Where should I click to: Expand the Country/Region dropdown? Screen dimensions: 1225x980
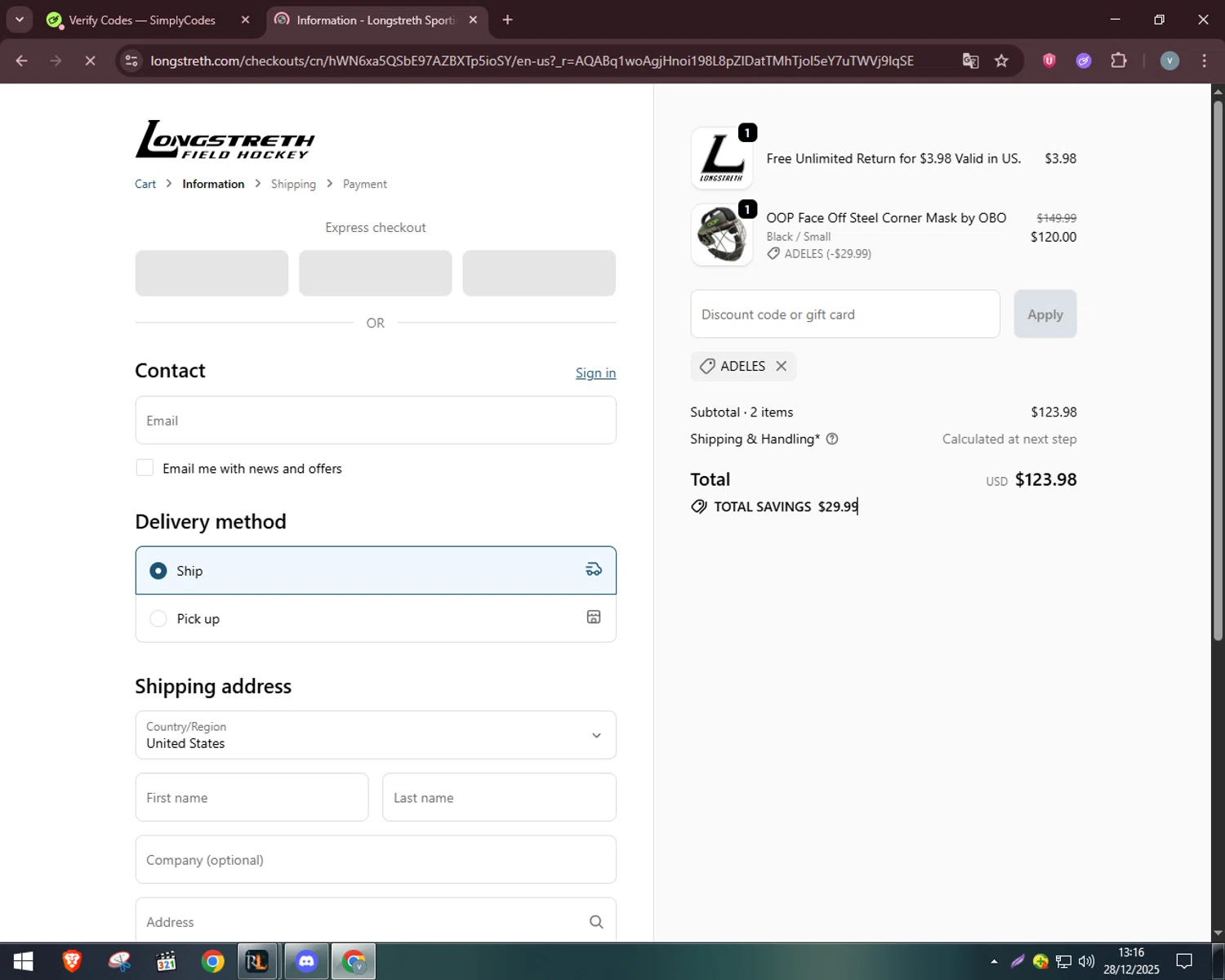point(376,735)
